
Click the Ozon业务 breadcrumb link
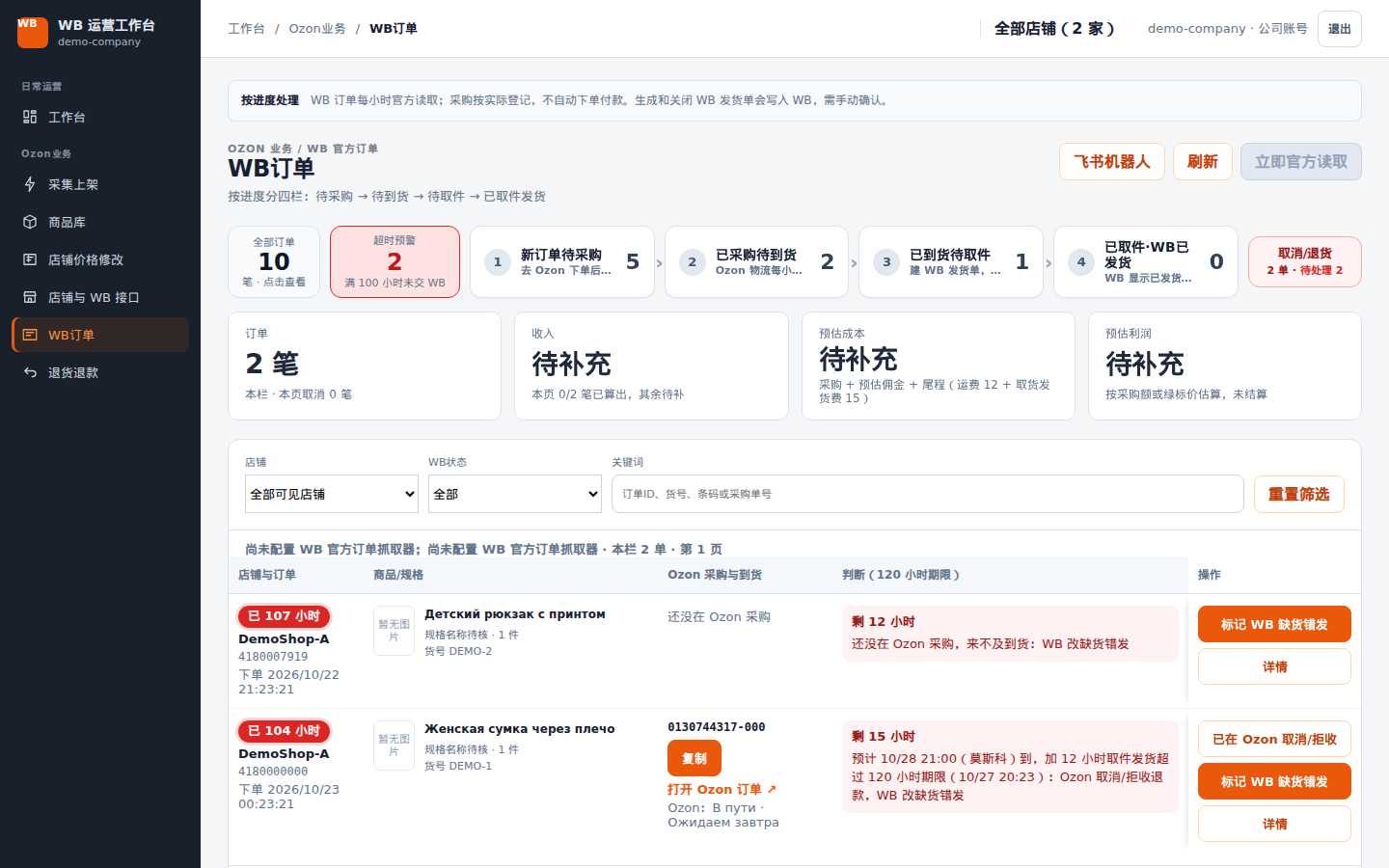click(317, 29)
